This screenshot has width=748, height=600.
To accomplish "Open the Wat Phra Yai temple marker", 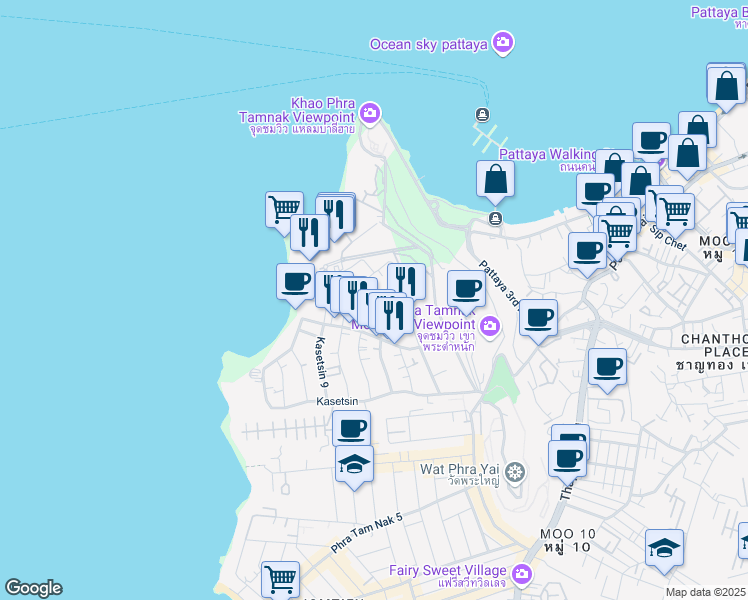I will tap(515, 473).
